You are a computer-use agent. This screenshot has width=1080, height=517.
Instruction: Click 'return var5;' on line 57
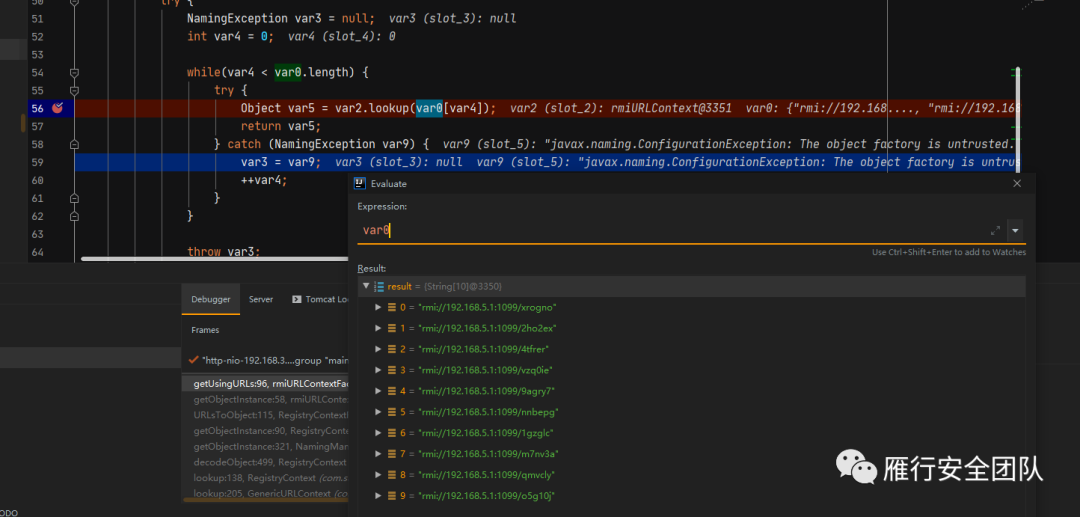coord(281,127)
